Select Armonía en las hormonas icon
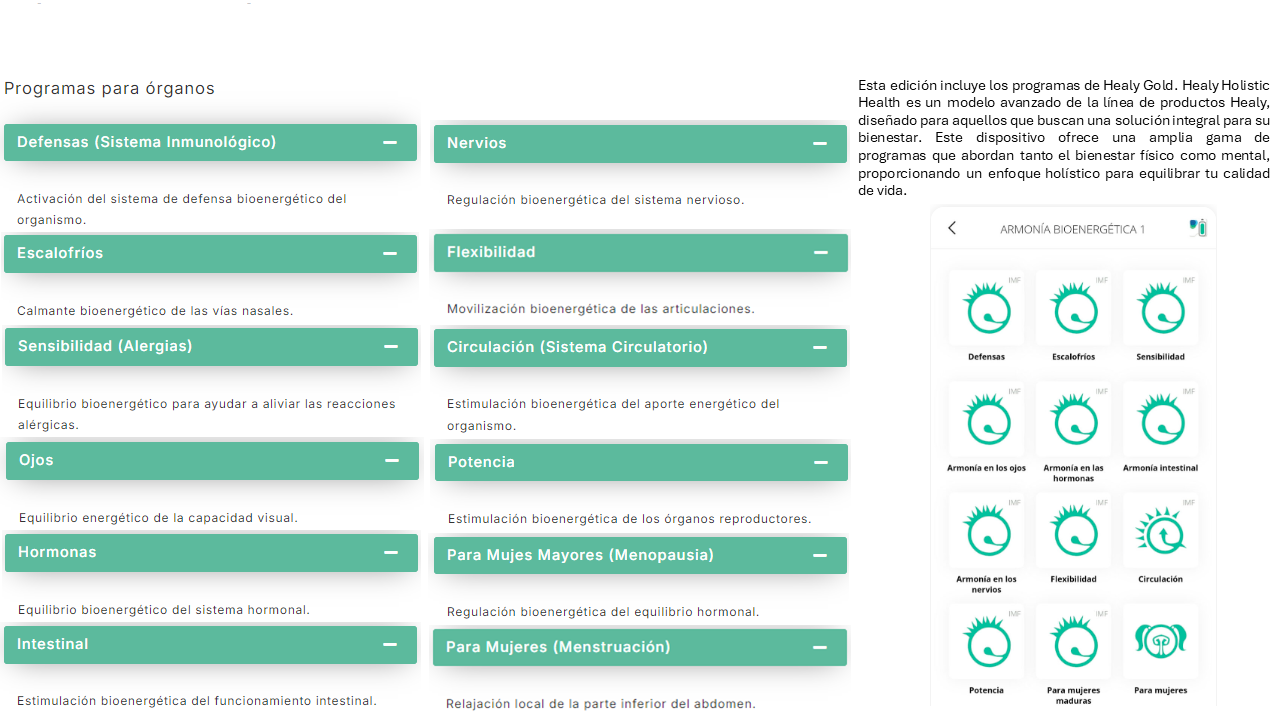This screenshot has width=1280, height=720. [x=1073, y=420]
